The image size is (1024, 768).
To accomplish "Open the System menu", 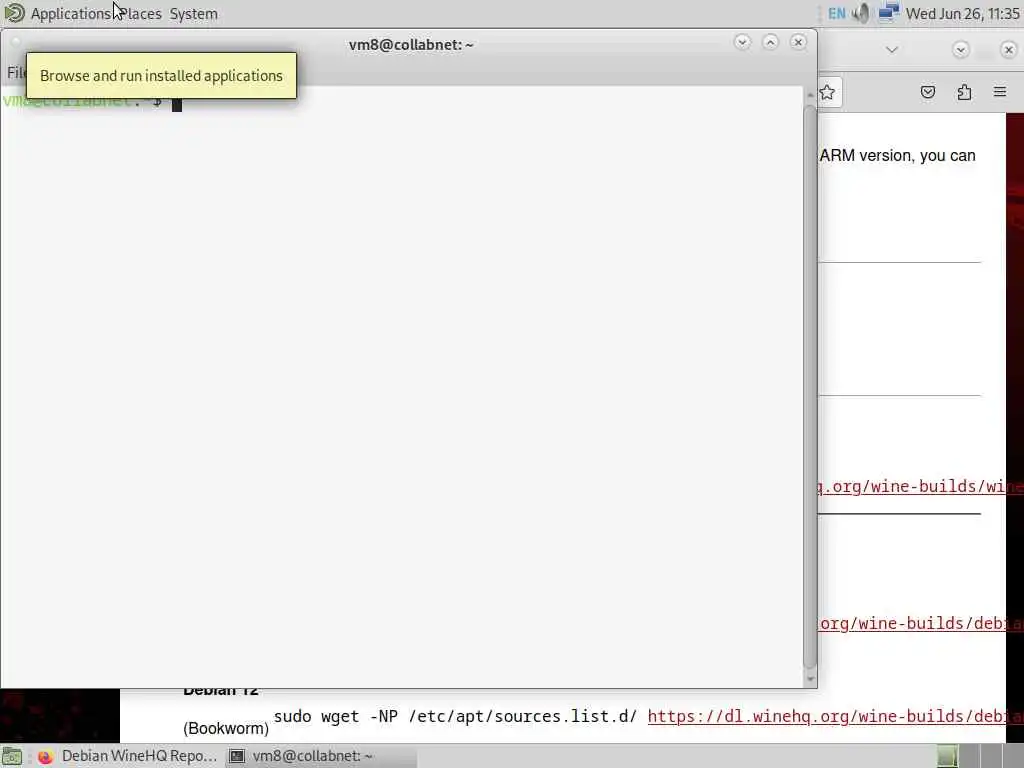I will 193,14.
